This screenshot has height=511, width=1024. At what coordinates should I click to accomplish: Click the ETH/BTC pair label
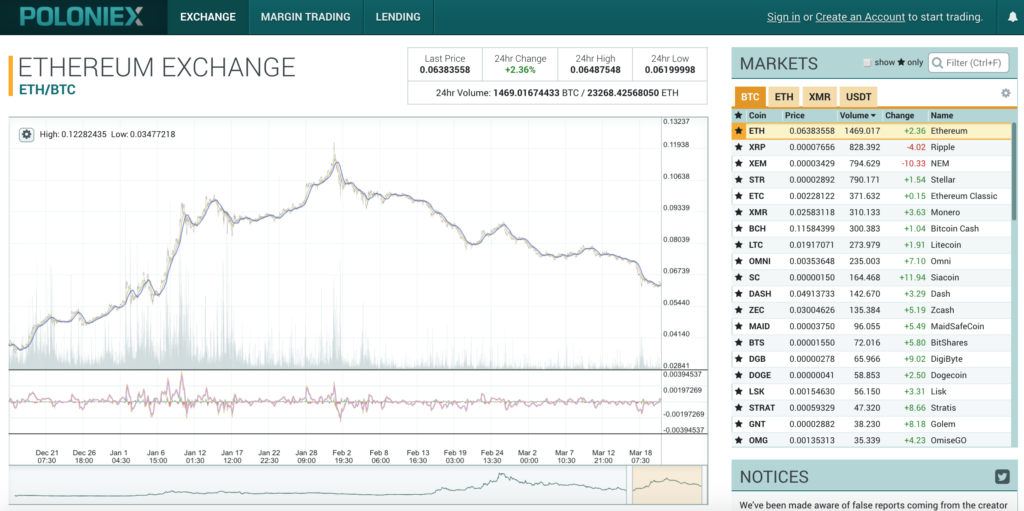(x=47, y=90)
